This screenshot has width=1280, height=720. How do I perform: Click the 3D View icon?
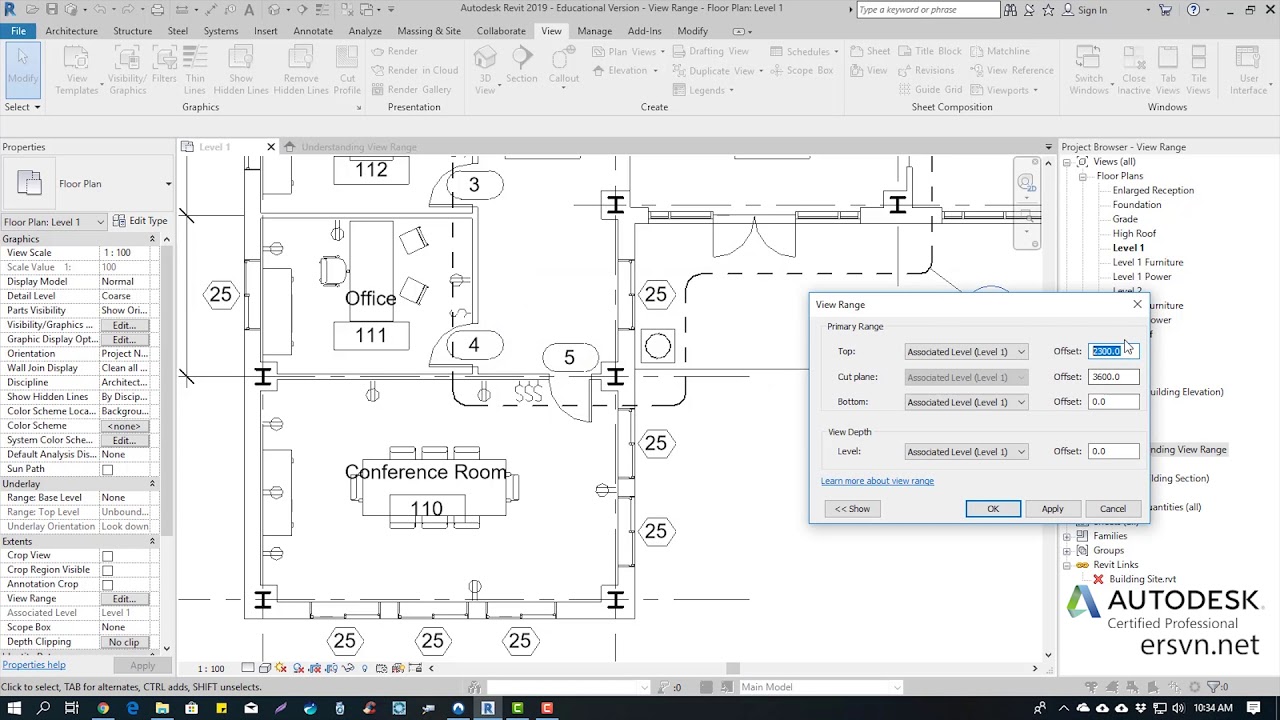tap(486, 71)
